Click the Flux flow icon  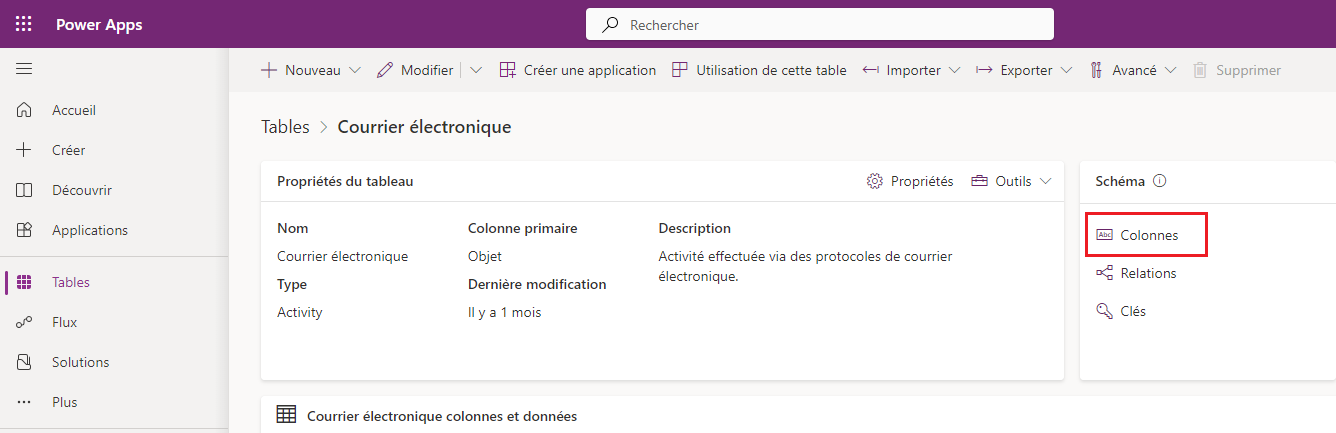tap(25, 322)
